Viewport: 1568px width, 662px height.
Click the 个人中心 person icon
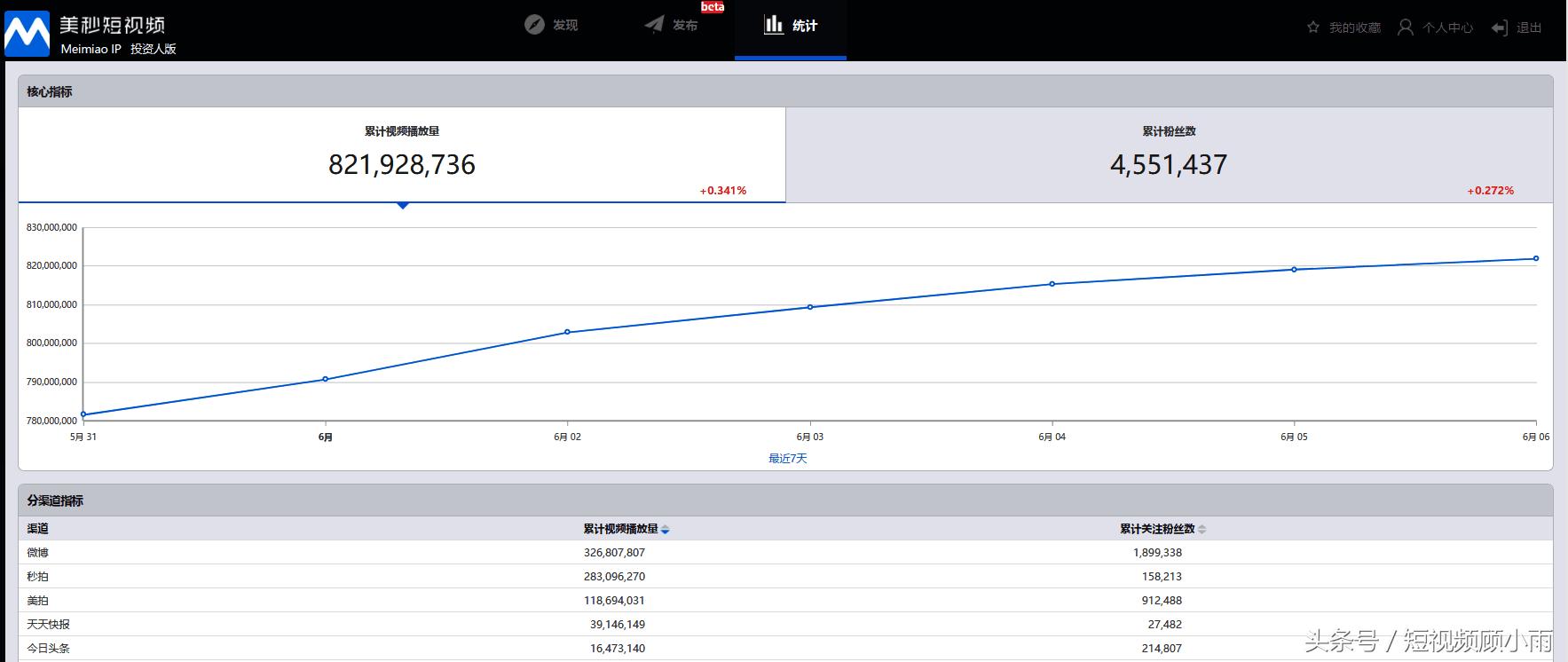pyautogui.click(x=1406, y=28)
